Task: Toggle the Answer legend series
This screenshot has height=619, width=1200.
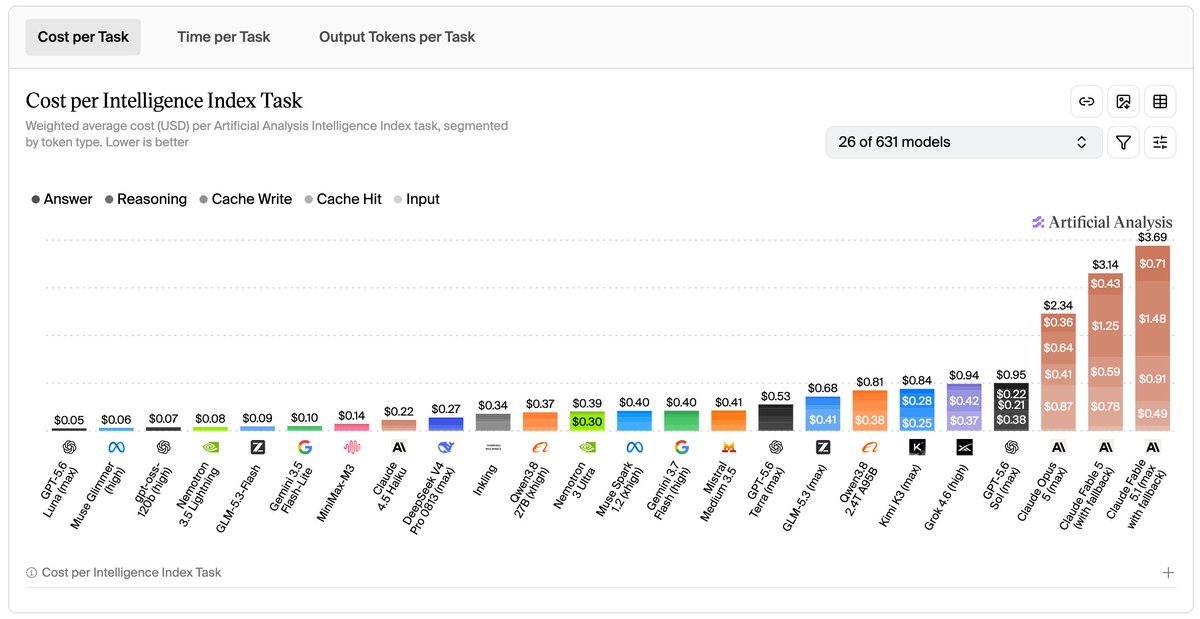Action: (x=62, y=199)
